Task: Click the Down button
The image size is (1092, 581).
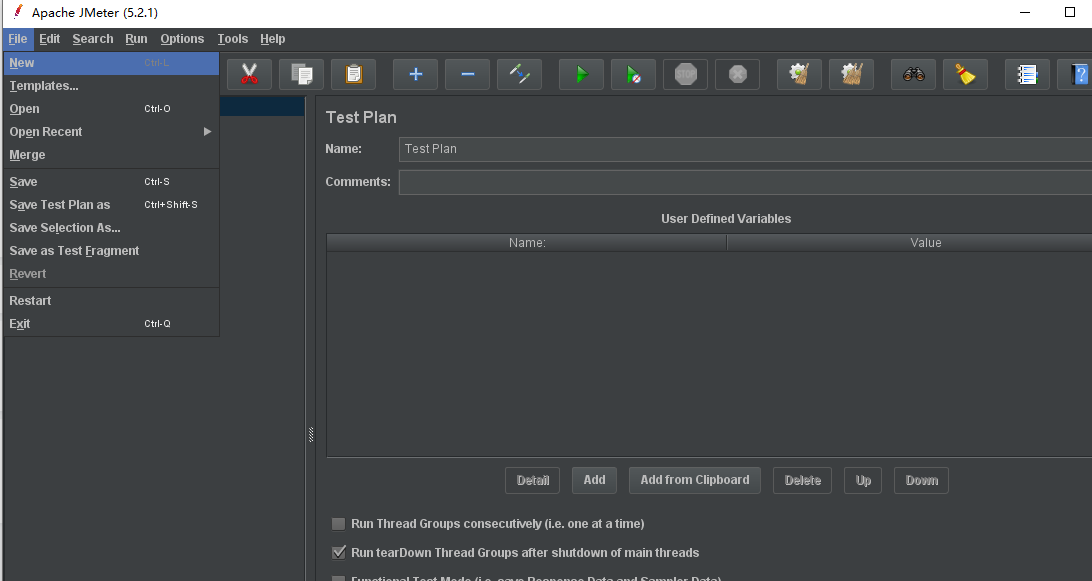Action: coord(921,480)
